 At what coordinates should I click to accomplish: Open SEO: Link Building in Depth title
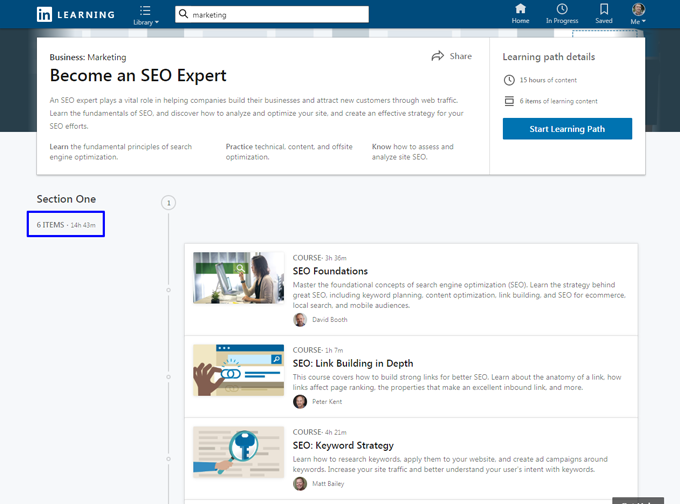(x=353, y=363)
